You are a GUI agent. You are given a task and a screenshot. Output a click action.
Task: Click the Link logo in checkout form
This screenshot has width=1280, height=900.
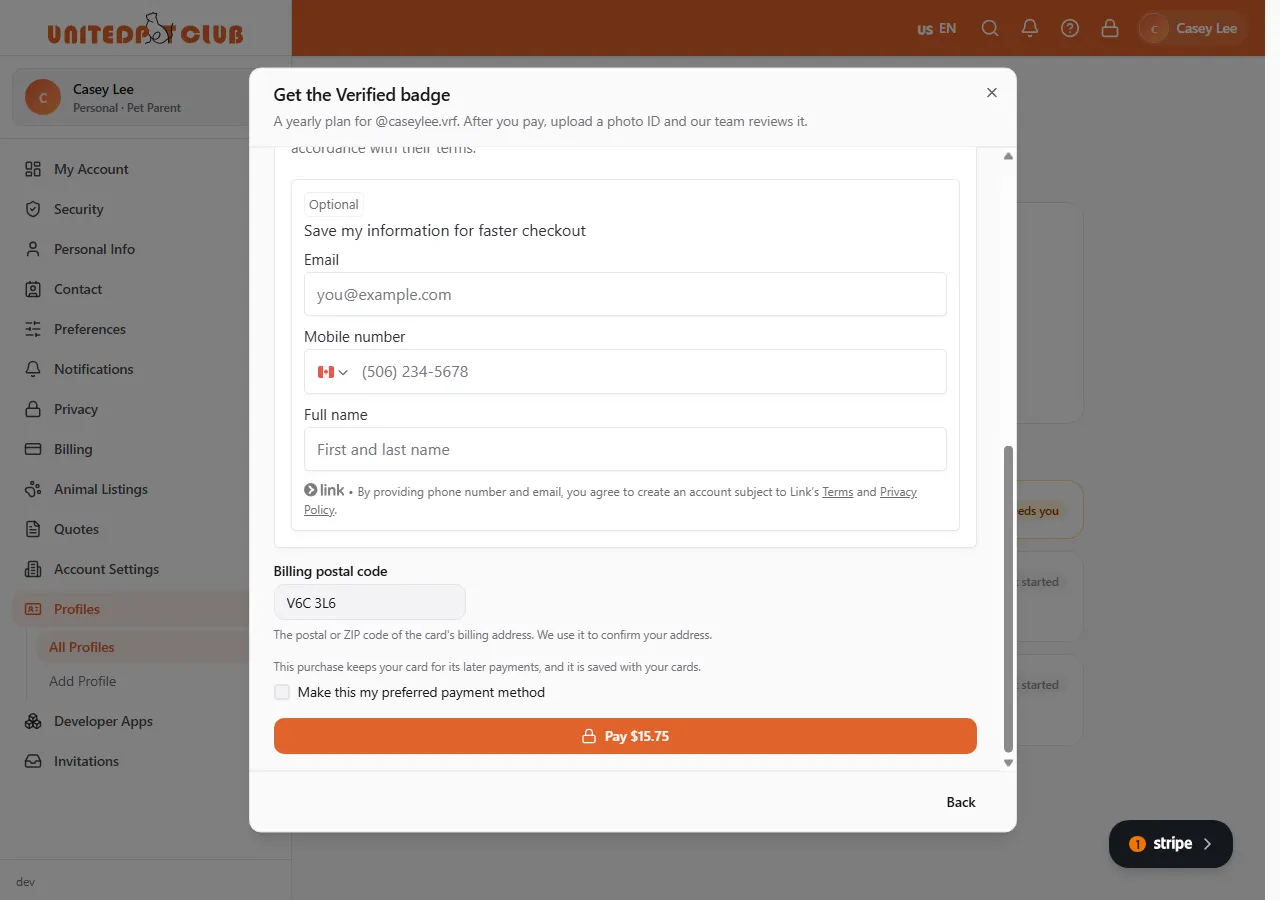[x=325, y=490]
